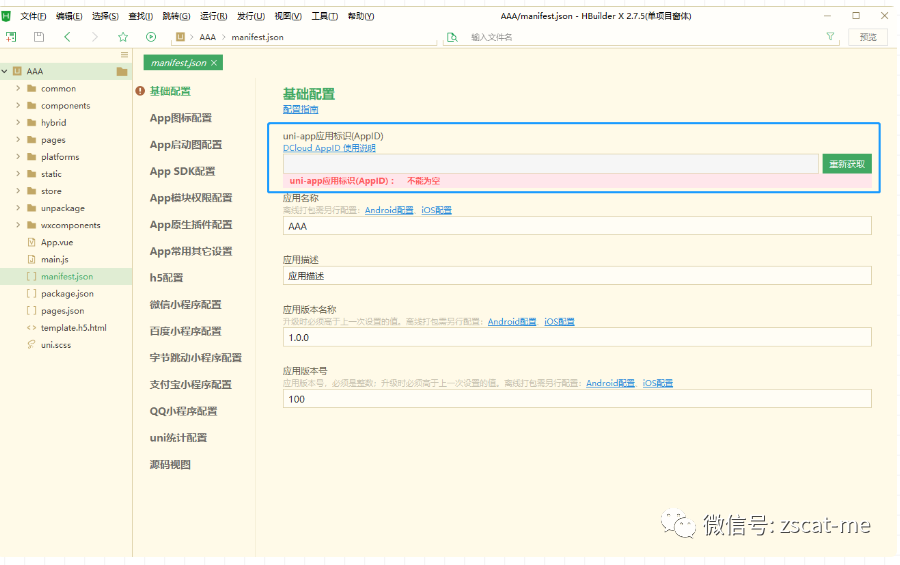Expand the hybrid folder
The width and height of the screenshot is (900, 565).
click(18, 122)
